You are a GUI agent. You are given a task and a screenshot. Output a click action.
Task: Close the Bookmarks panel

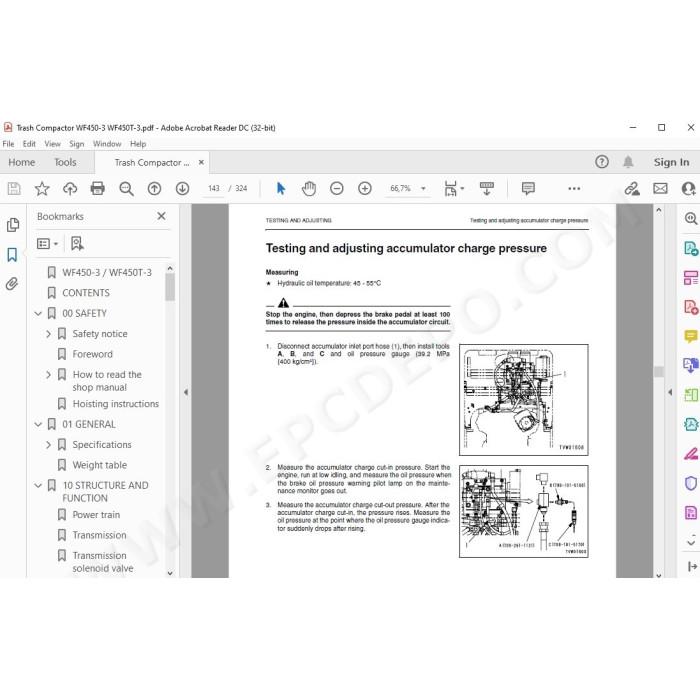pyautogui.click(x=161, y=217)
